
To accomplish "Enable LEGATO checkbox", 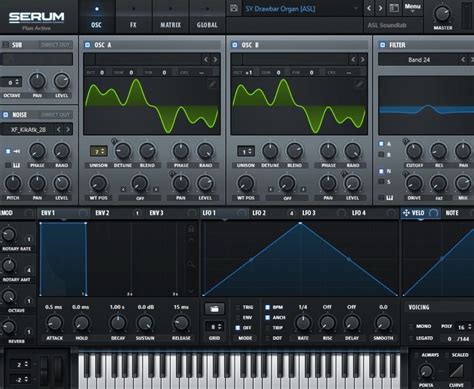I will (411, 338).
